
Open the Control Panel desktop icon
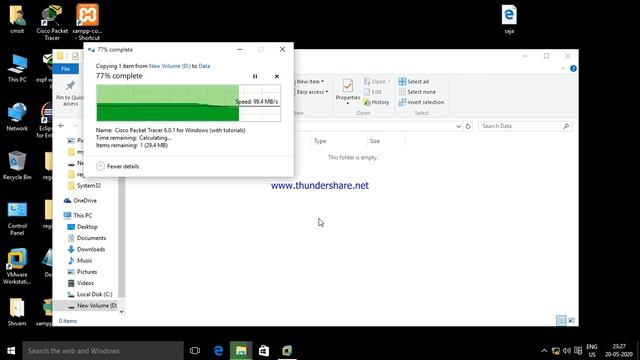(17, 218)
